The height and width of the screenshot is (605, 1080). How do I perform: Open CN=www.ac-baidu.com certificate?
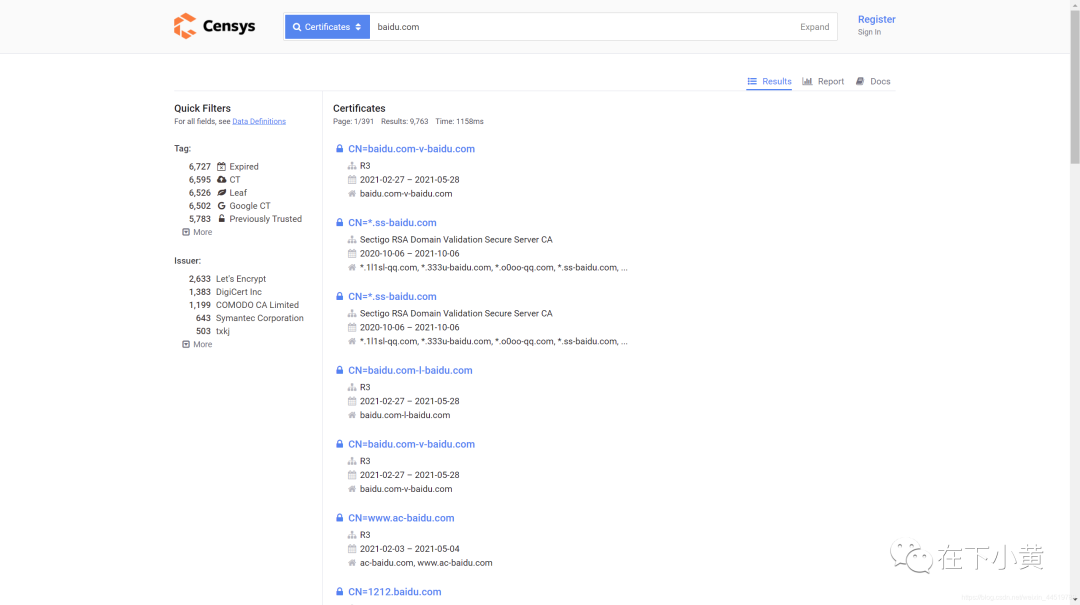point(401,518)
